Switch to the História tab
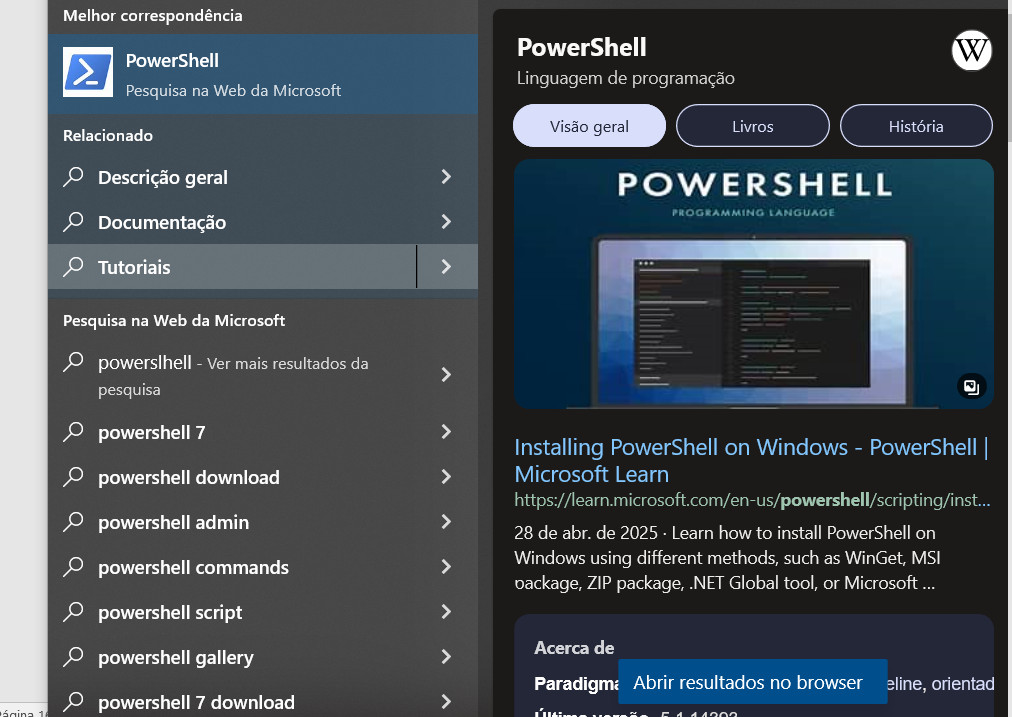Image resolution: width=1012 pixels, height=717 pixels. pos(916,126)
